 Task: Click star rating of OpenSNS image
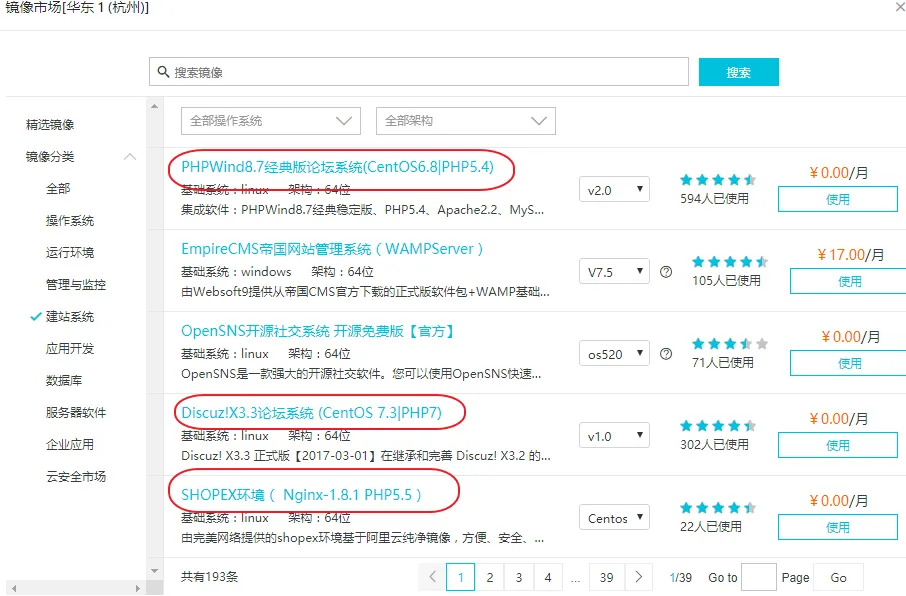tap(730, 344)
